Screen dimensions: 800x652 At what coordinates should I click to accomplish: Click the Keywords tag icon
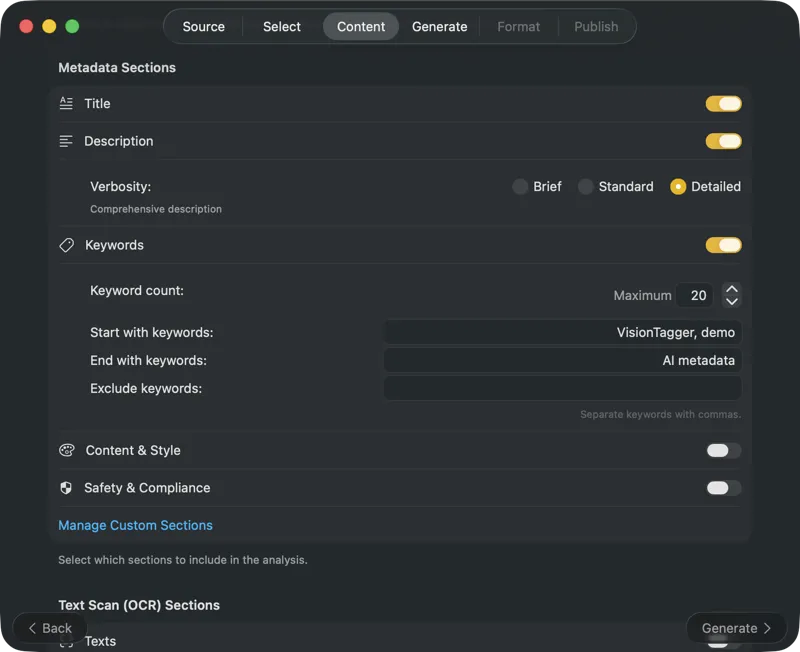tap(66, 245)
